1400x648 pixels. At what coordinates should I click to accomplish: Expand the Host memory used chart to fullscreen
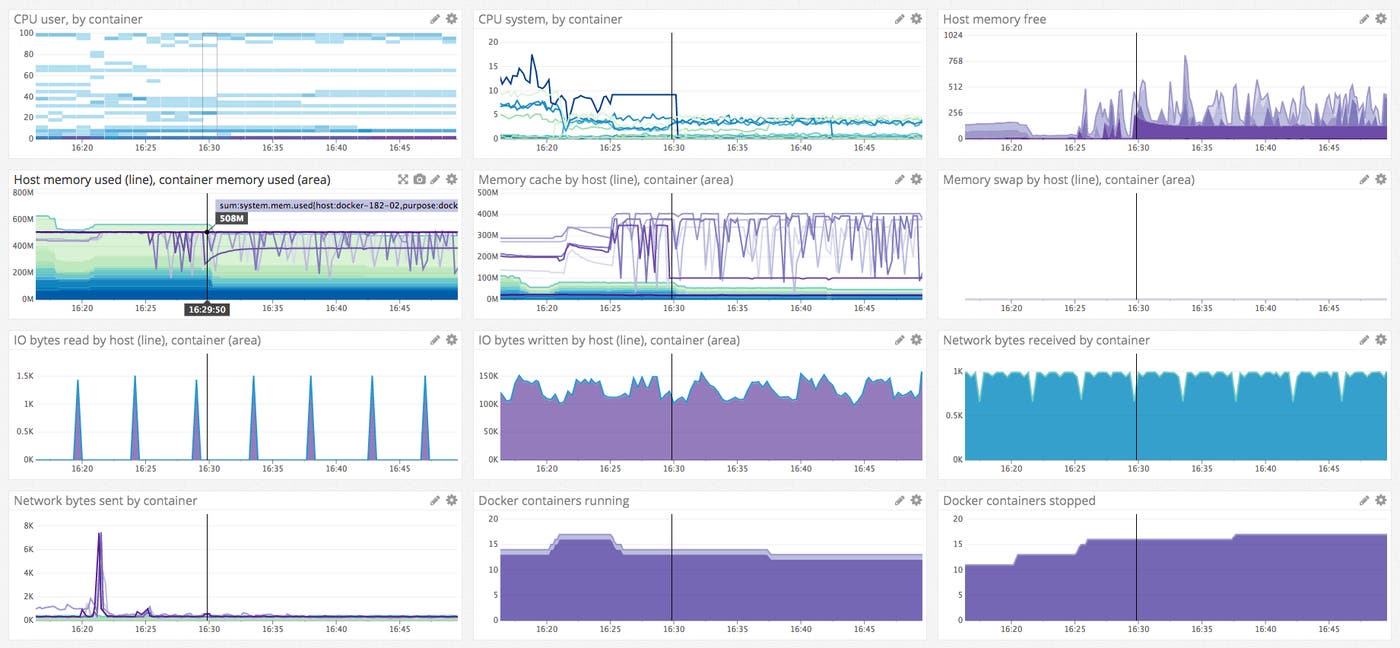pyautogui.click(x=403, y=179)
